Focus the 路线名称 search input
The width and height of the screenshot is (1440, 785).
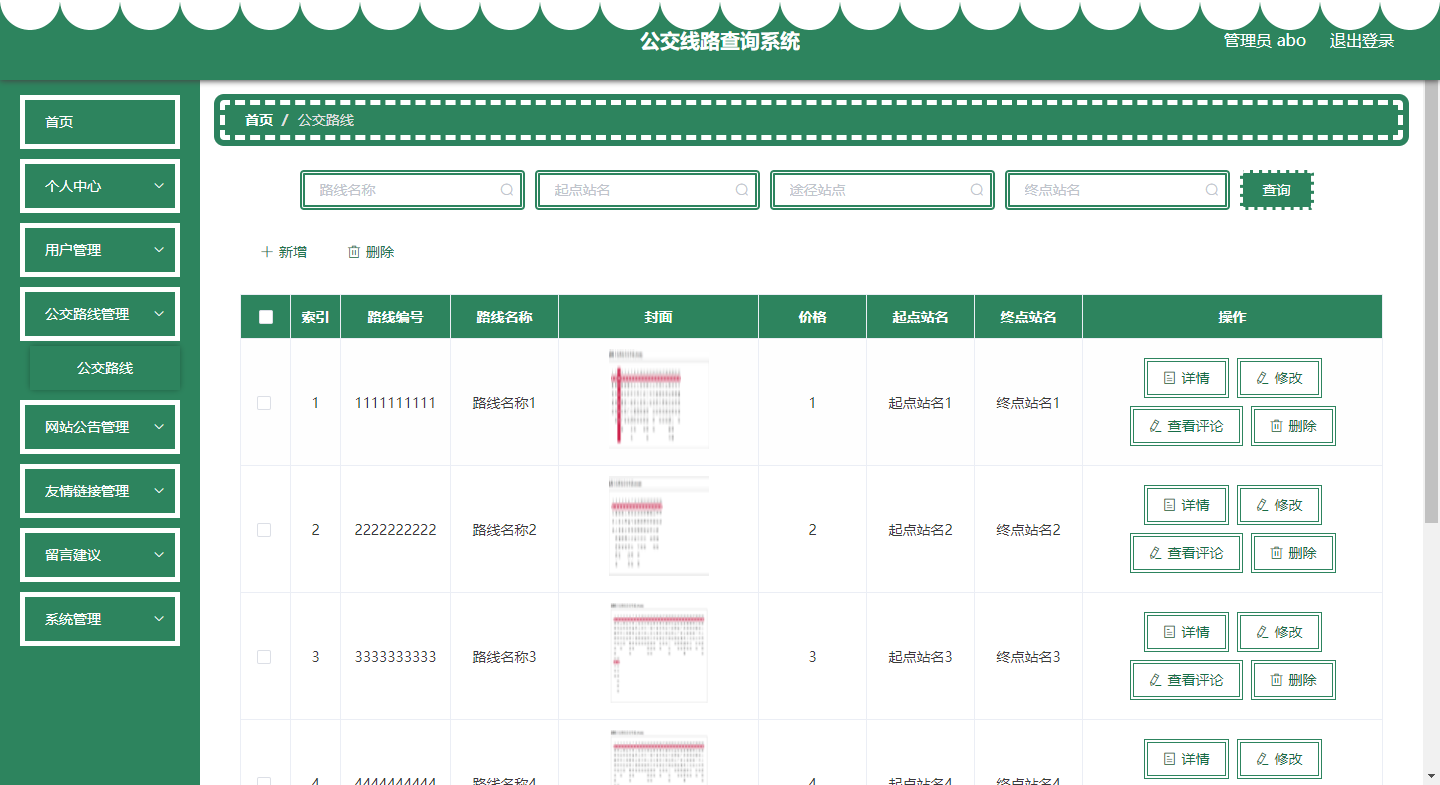pos(412,190)
